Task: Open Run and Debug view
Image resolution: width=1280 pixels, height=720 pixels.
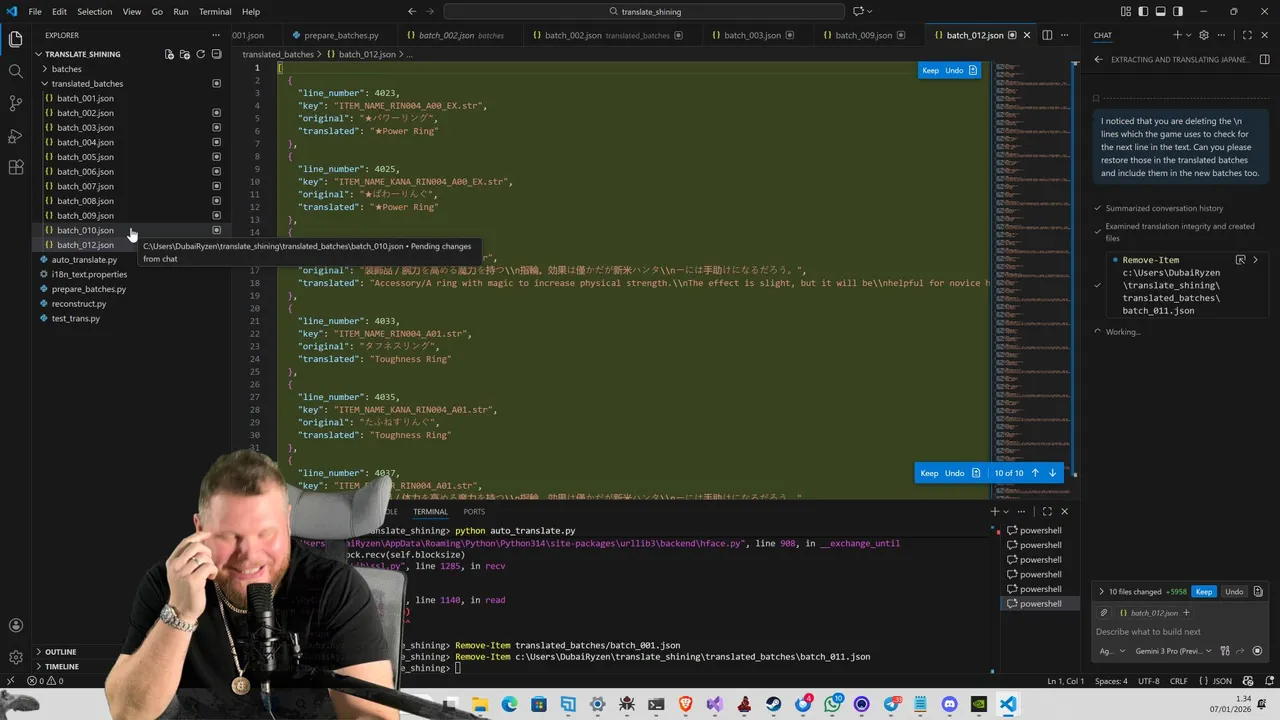Action: point(15,135)
